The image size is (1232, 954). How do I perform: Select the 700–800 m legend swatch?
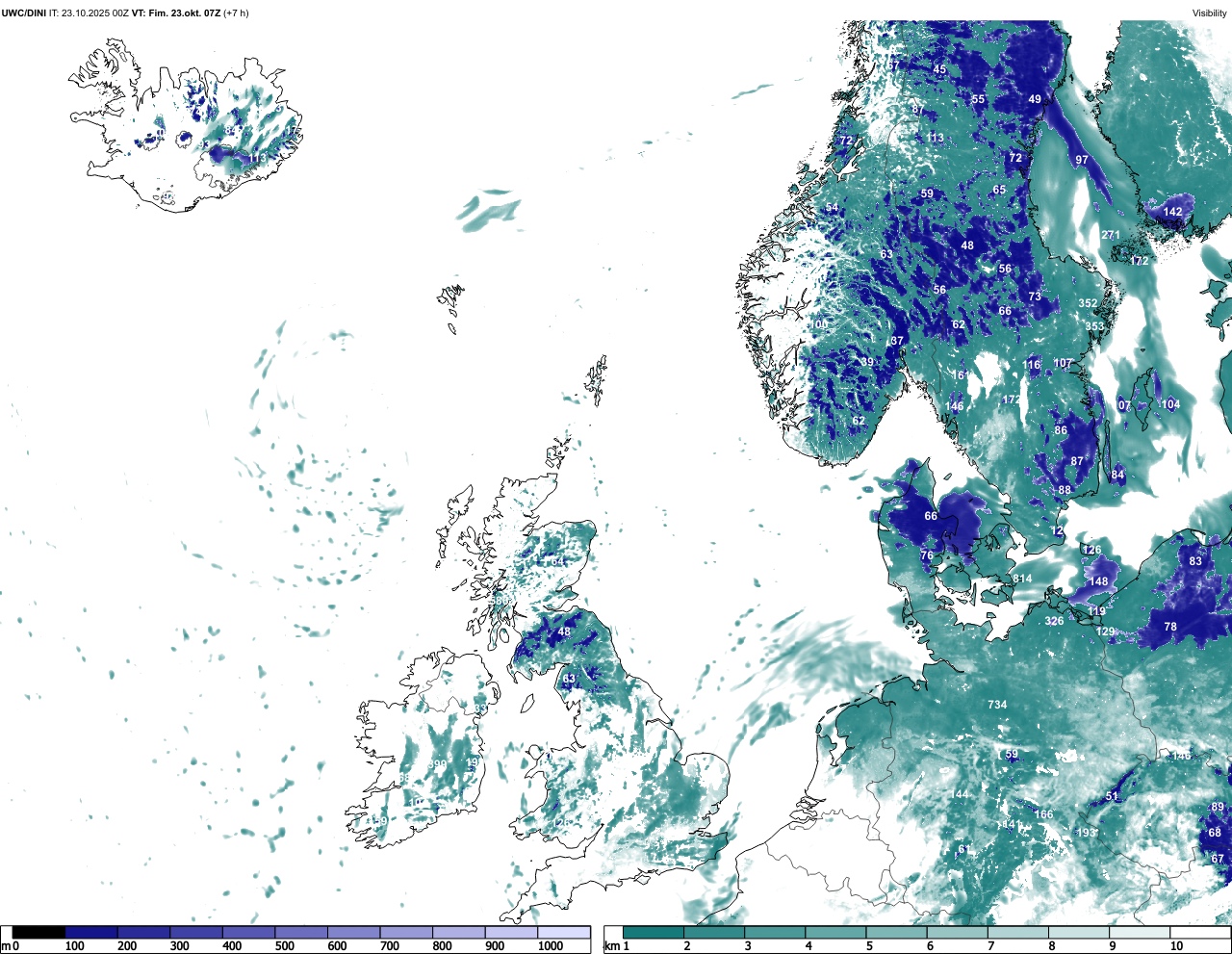(x=406, y=933)
